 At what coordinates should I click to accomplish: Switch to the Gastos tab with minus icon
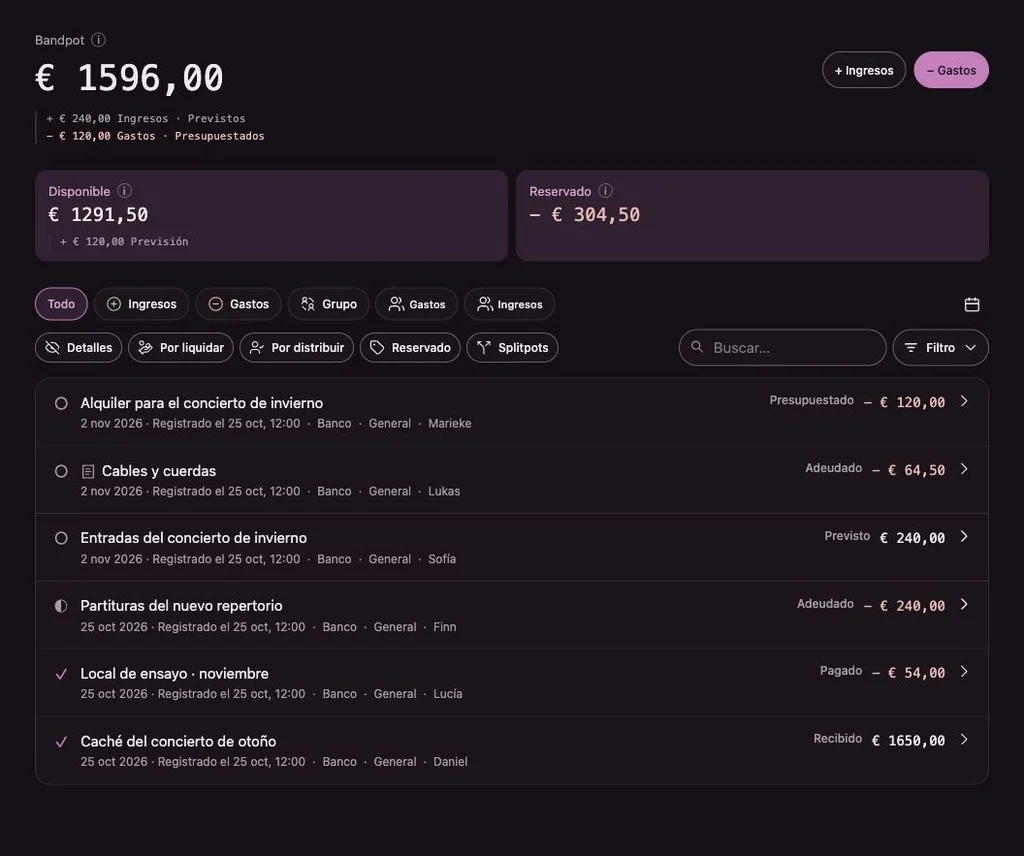coord(238,304)
